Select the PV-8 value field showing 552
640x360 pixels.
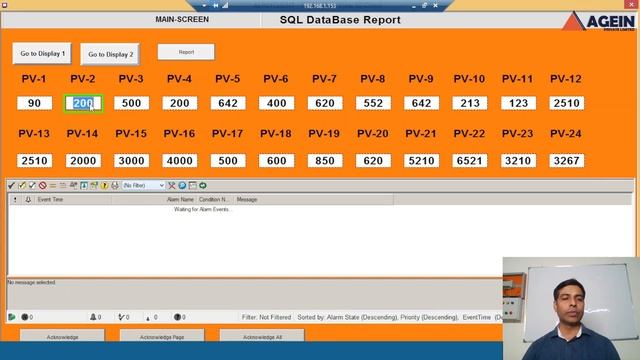[x=373, y=103]
